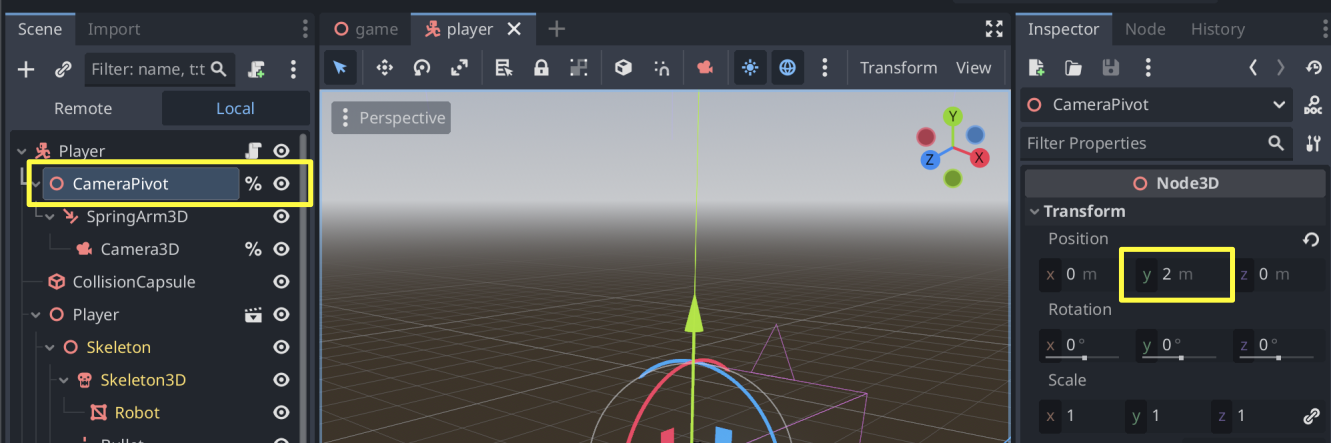This screenshot has height=443, width=1331.
Task: Open the Transform menu button
Action: (x=898, y=68)
